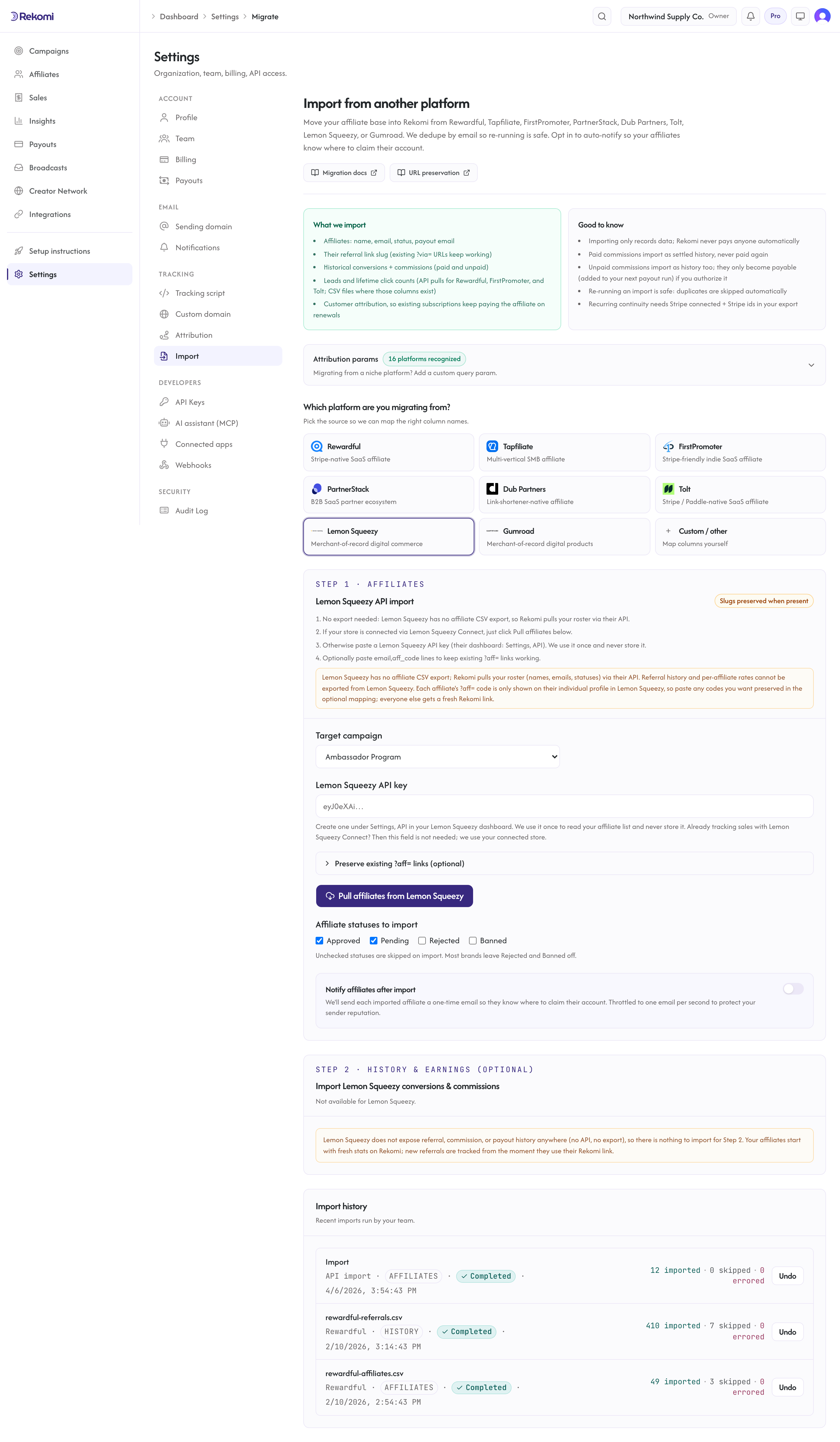
Task: Click the Rewardful platform logo
Action: [x=316, y=446]
